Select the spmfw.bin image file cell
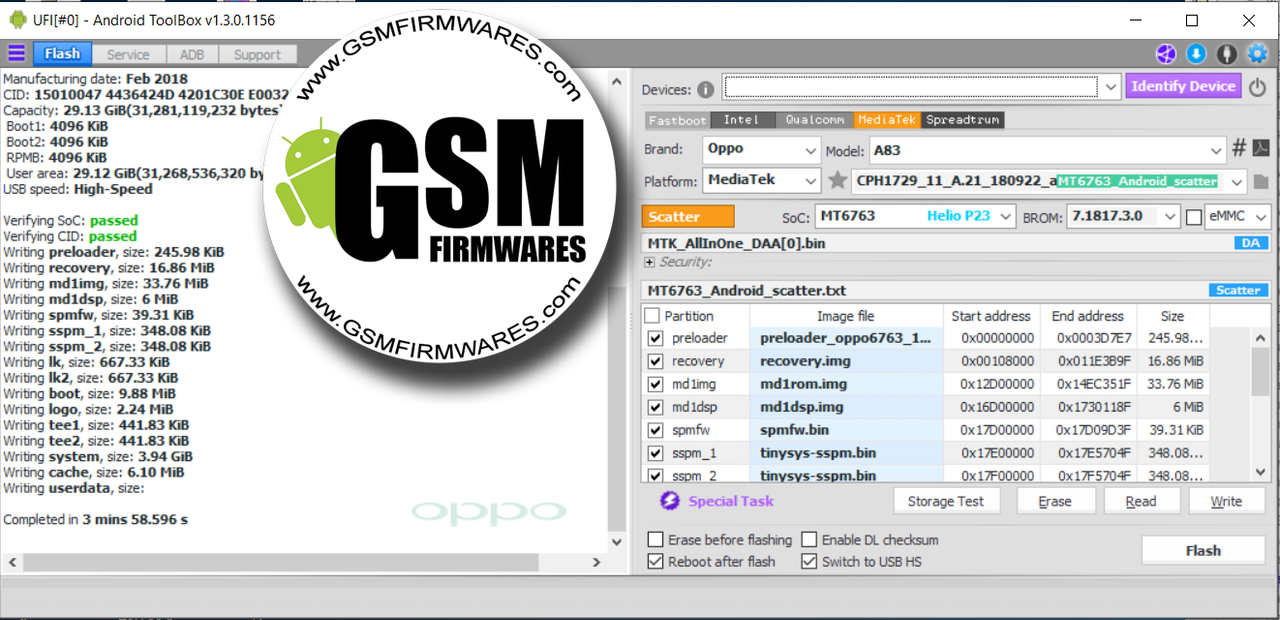Image resolution: width=1280 pixels, height=620 pixels. [x=846, y=430]
